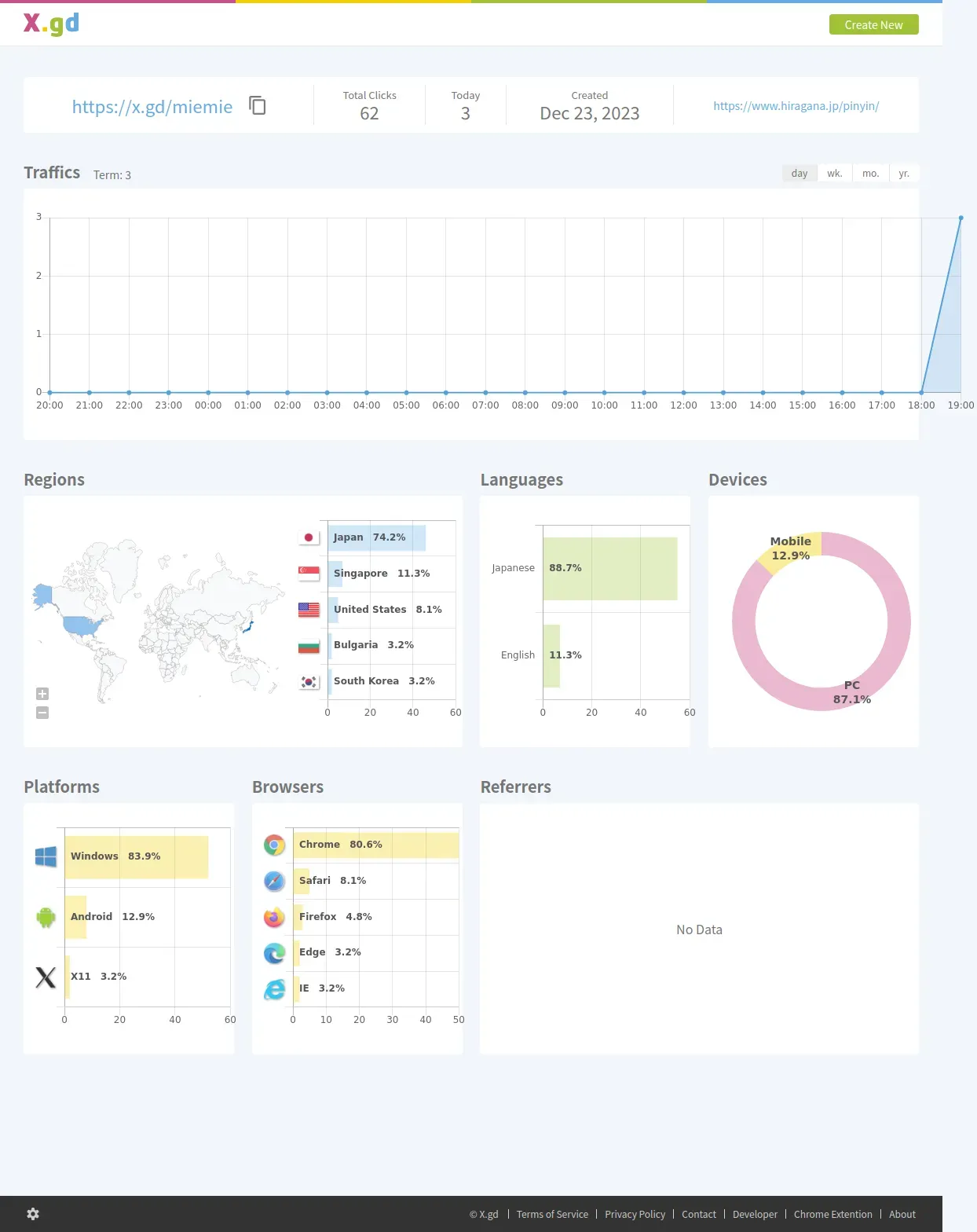This screenshot has width=977, height=1232.
Task: Open the settings gear in the footer
Action: [x=33, y=1214]
